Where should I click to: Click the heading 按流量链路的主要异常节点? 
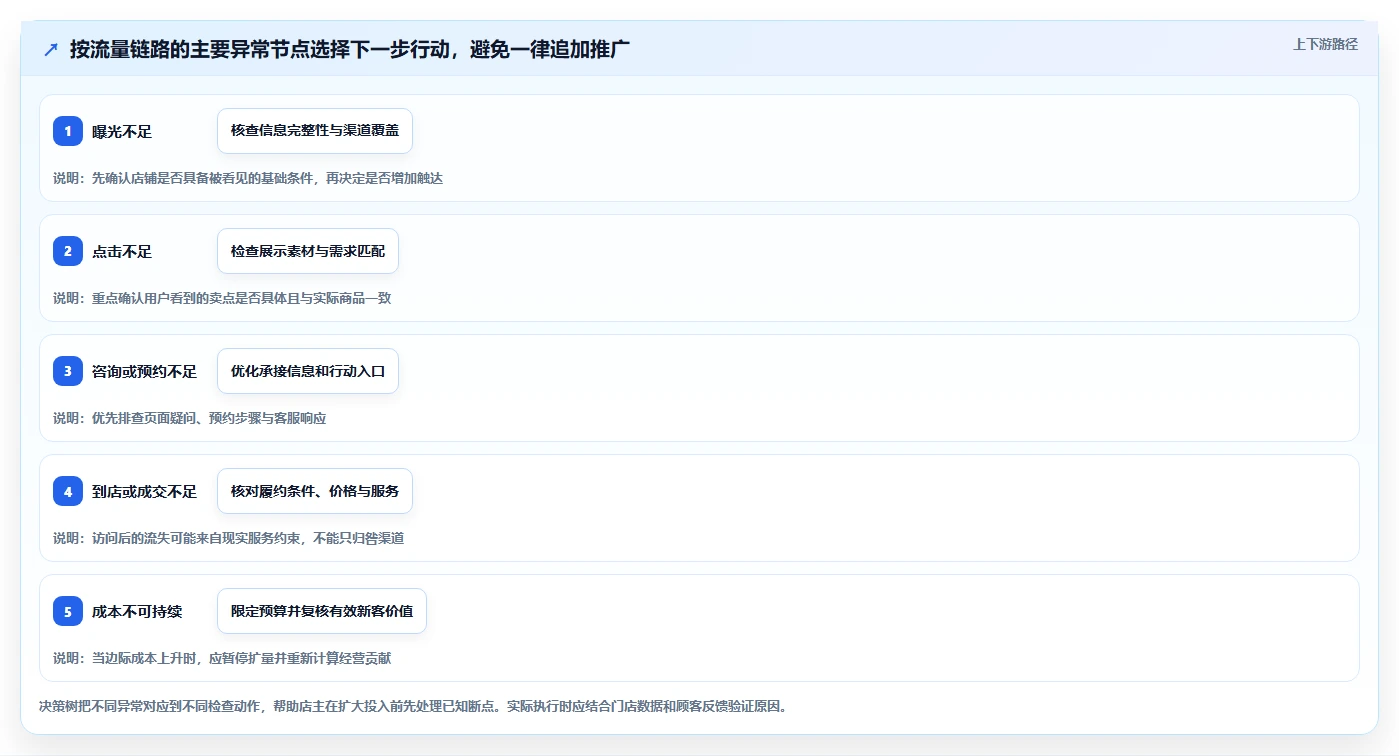pos(349,49)
